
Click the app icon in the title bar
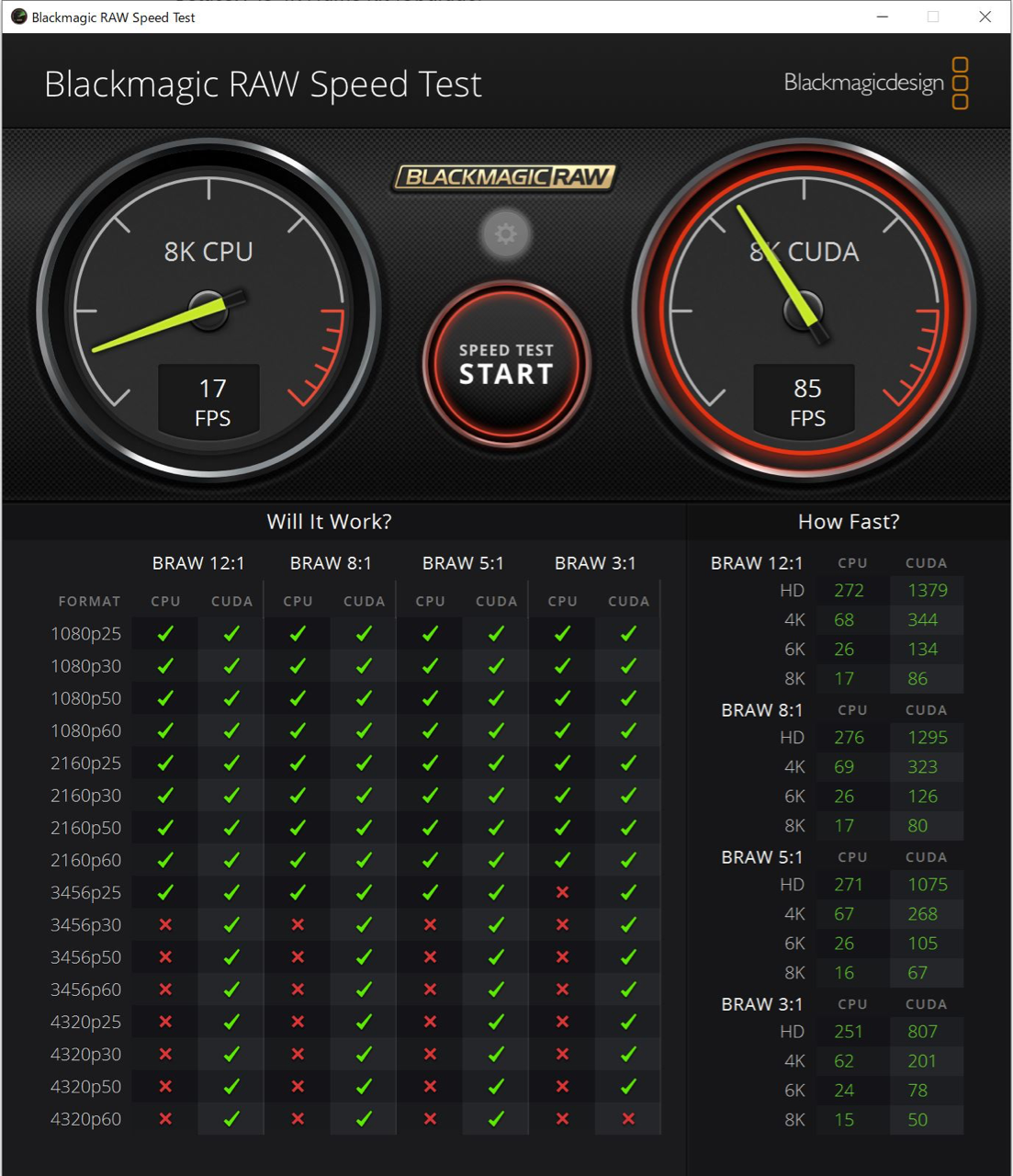point(18,17)
